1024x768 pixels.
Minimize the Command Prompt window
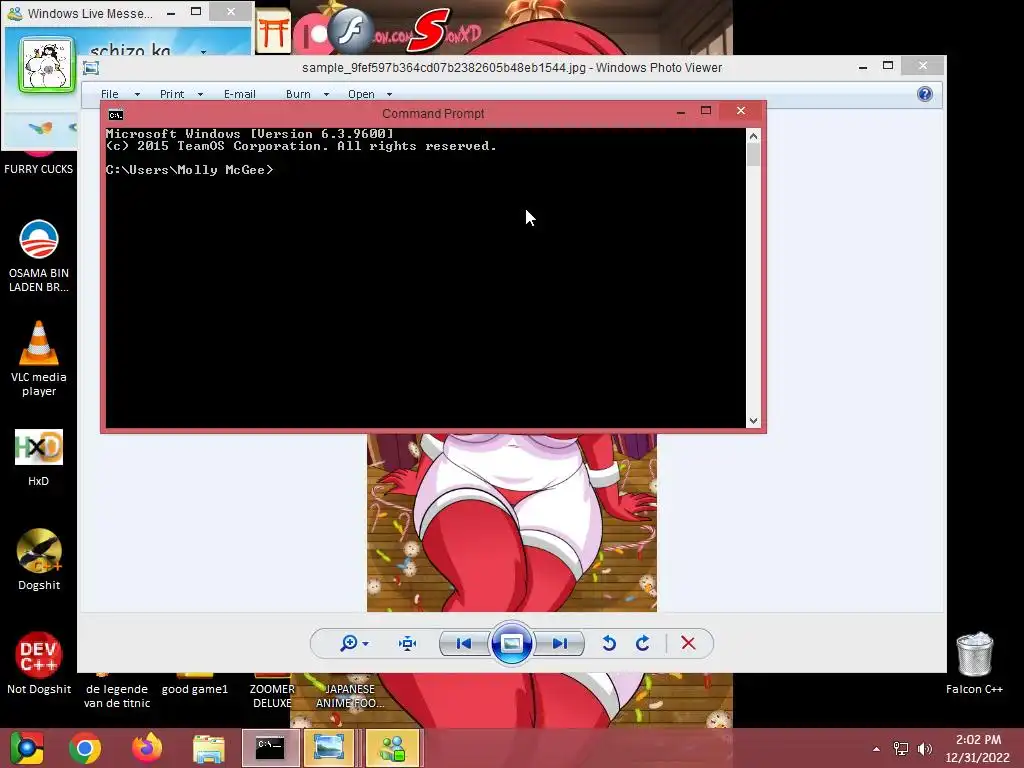(680, 112)
